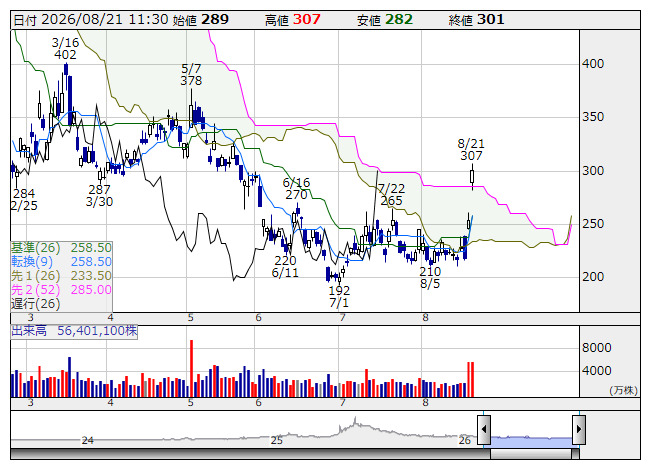The image size is (653, 470).
Task: Click the tallest red volume bar in May
Action: pos(192,368)
